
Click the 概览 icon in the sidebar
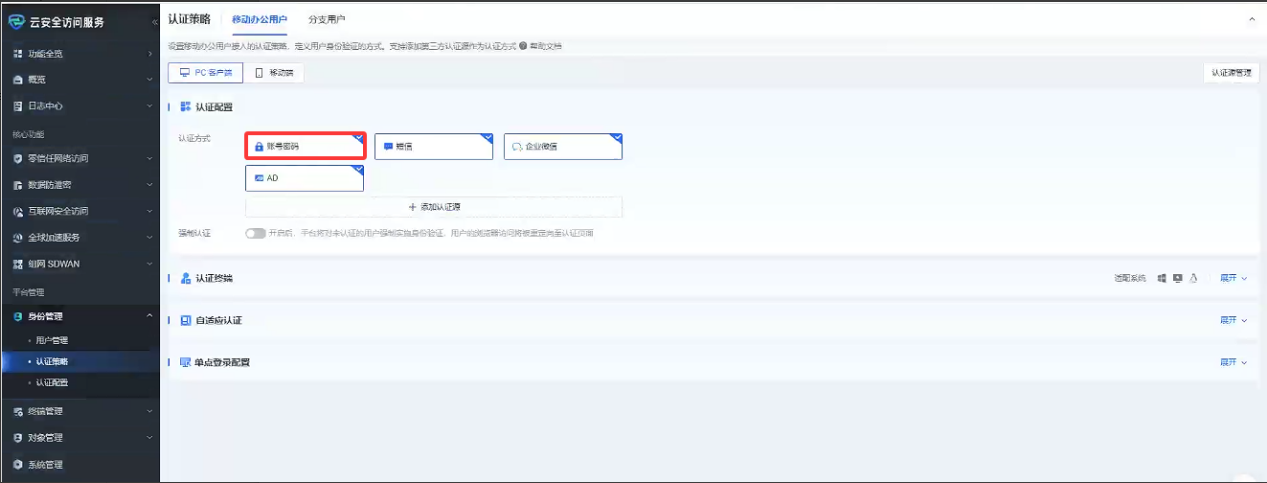pos(18,79)
